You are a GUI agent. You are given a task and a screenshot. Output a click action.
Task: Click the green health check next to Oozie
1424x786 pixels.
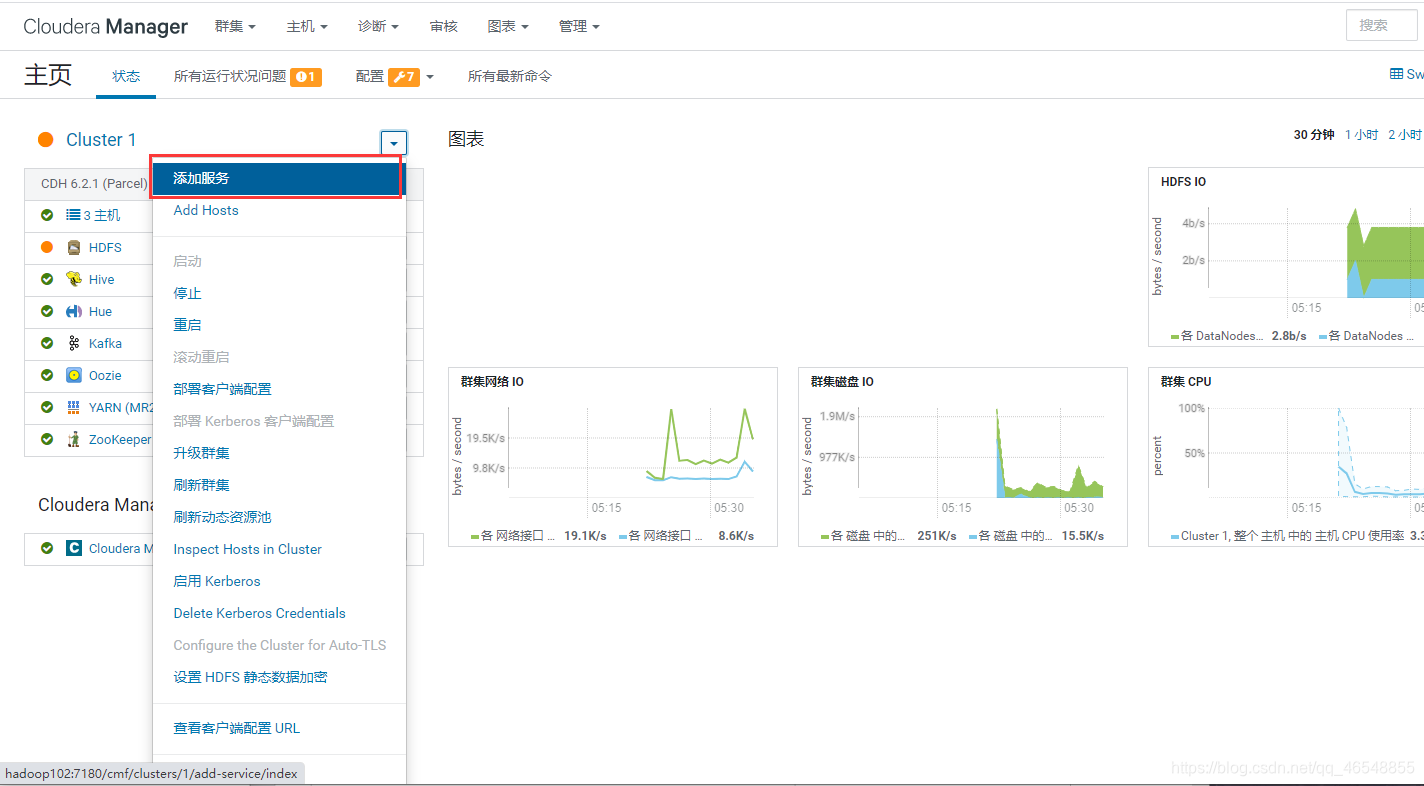tap(47, 375)
